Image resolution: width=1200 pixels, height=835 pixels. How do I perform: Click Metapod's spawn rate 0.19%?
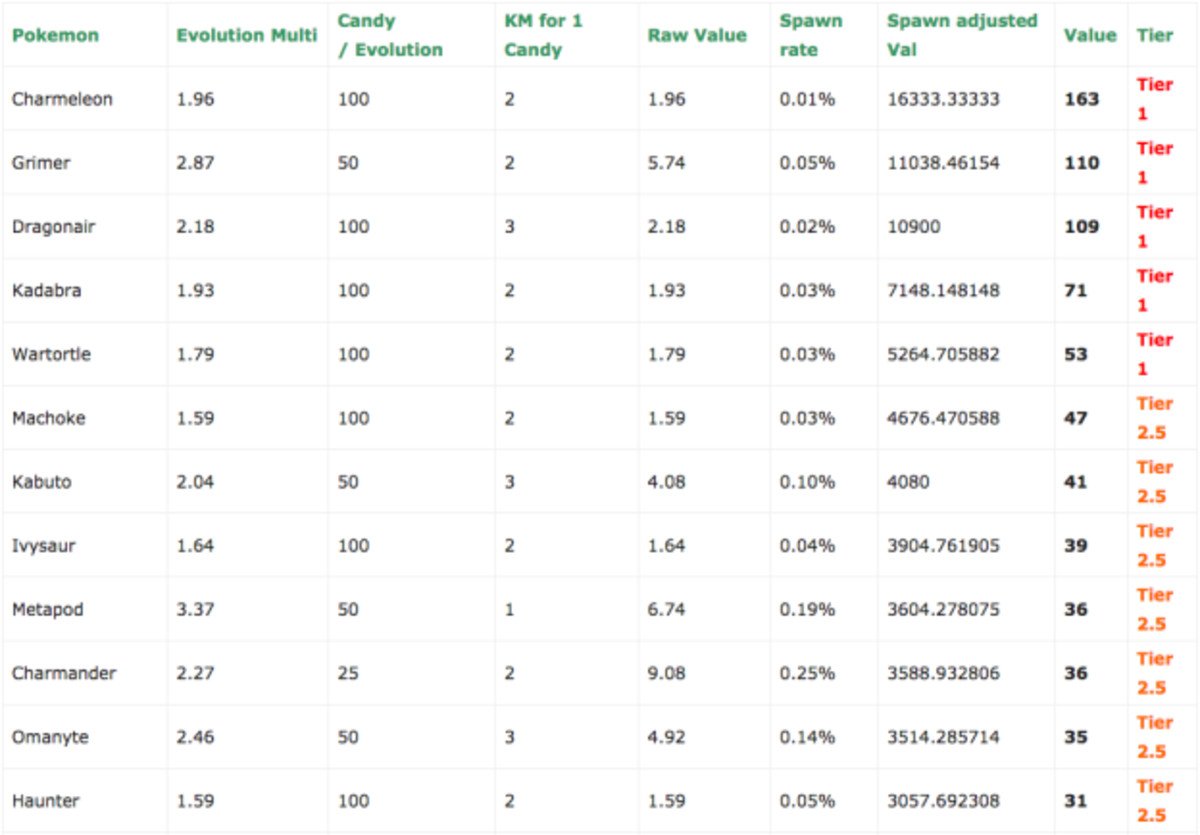pos(807,610)
